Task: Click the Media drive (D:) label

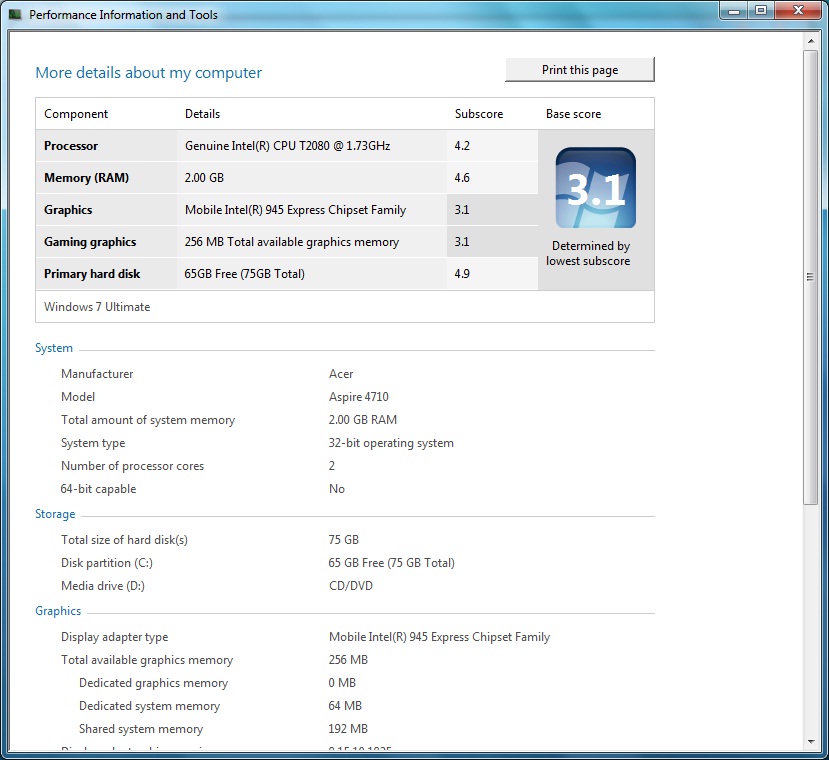Action: [x=103, y=586]
